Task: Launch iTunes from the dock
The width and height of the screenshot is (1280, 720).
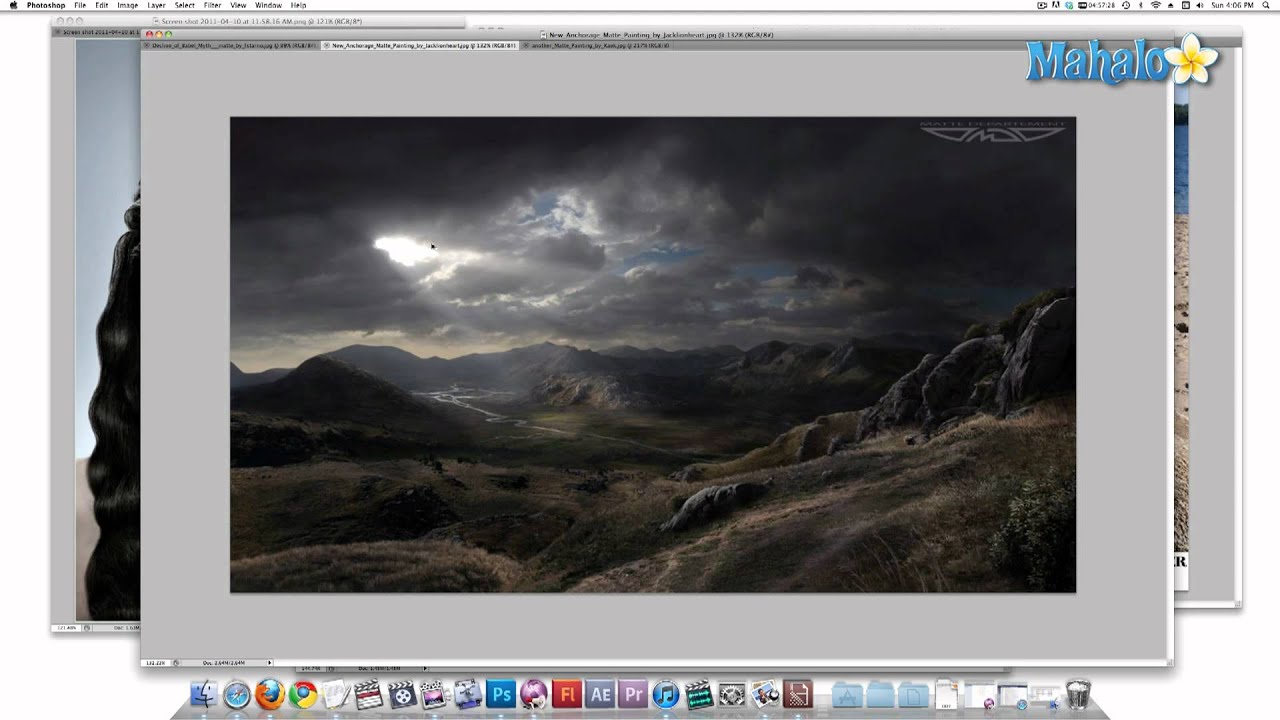Action: (666, 694)
